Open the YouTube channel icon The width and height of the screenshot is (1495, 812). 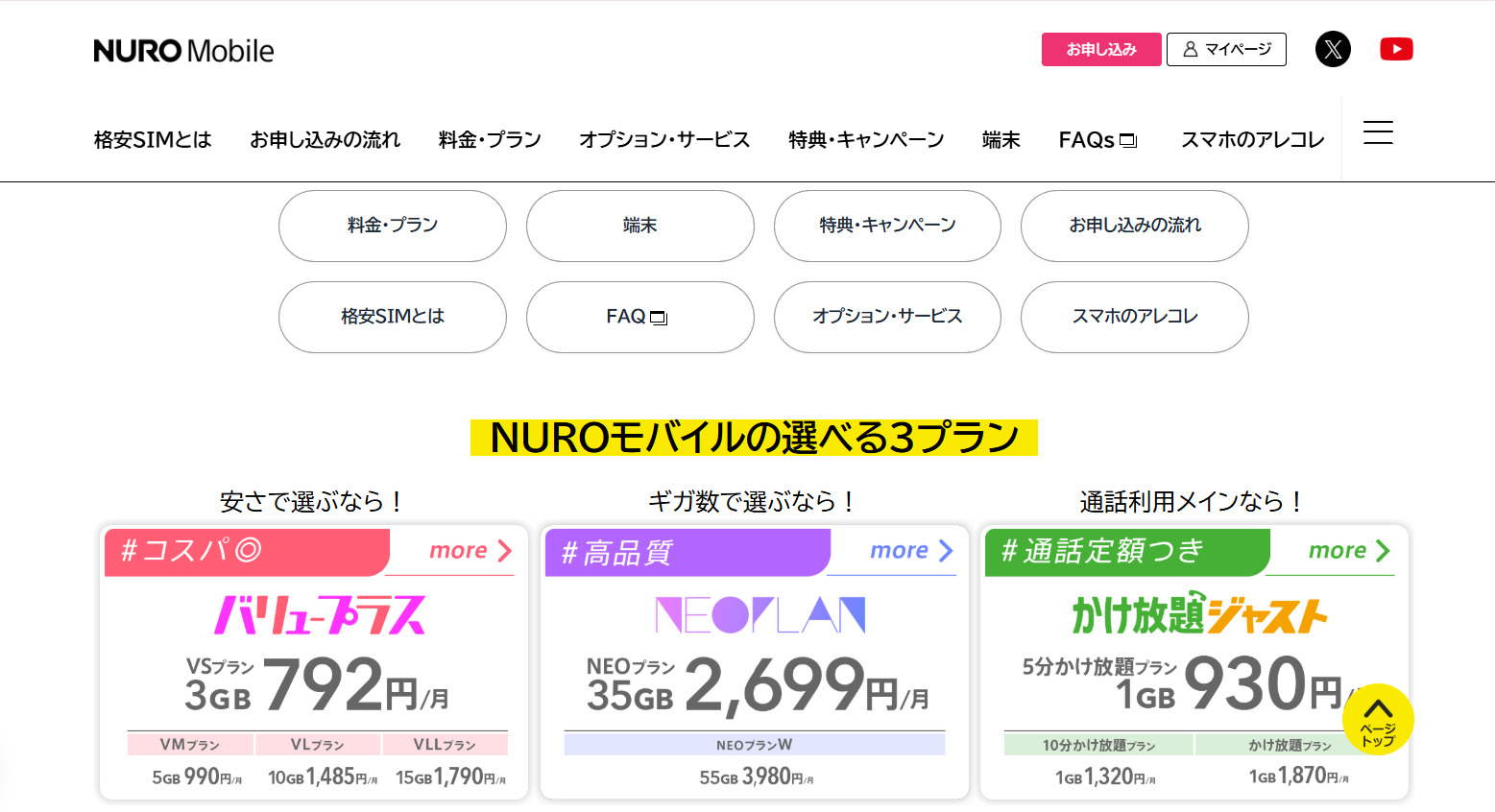pyautogui.click(x=1396, y=49)
